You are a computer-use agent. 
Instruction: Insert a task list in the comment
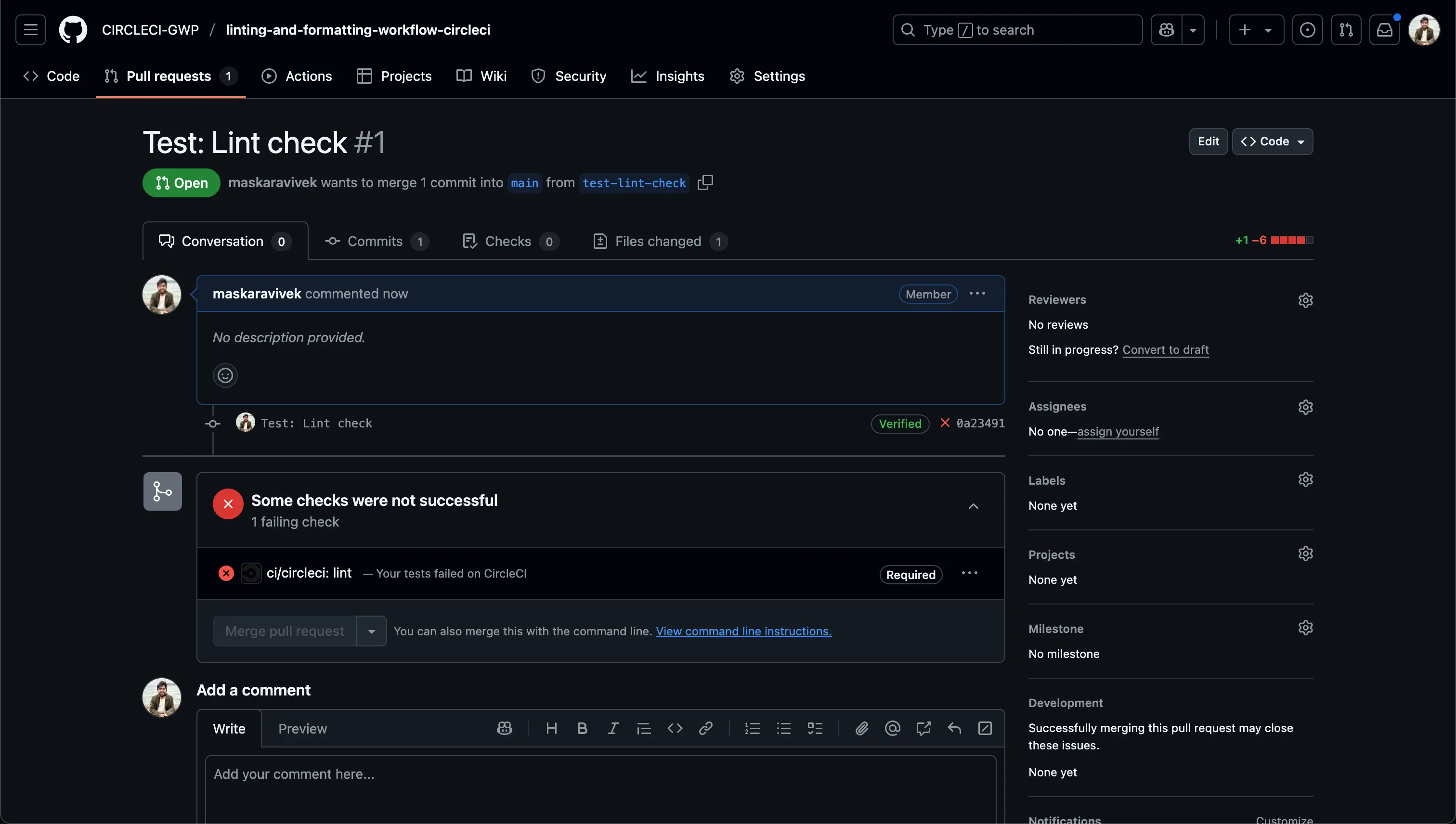[815, 728]
